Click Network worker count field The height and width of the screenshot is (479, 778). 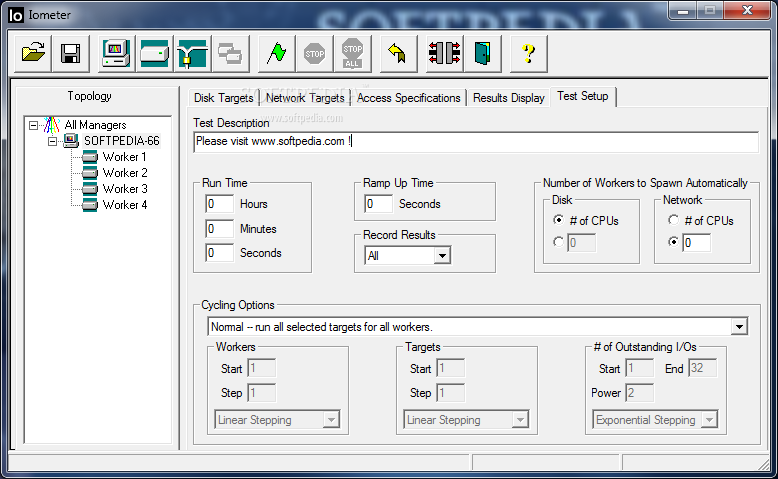pyautogui.click(x=696, y=243)
